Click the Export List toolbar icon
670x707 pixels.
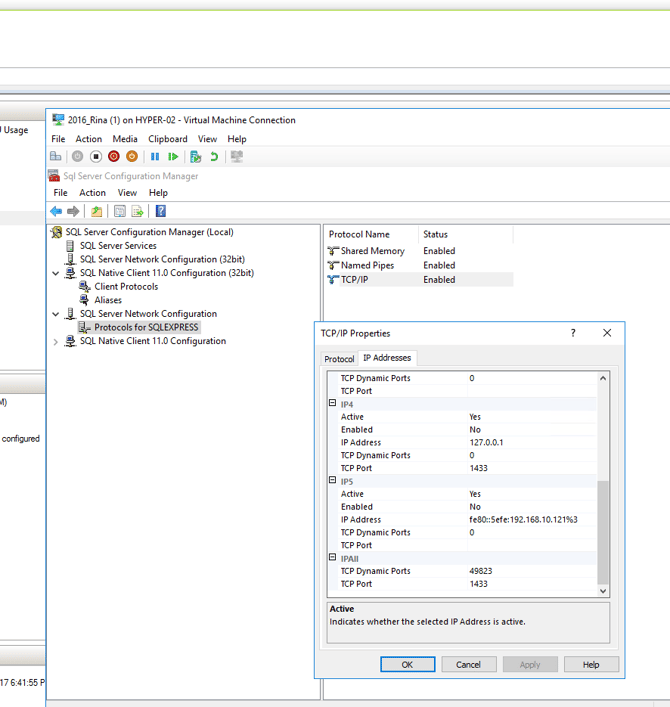pyautogui.click(x=137, y=211)
